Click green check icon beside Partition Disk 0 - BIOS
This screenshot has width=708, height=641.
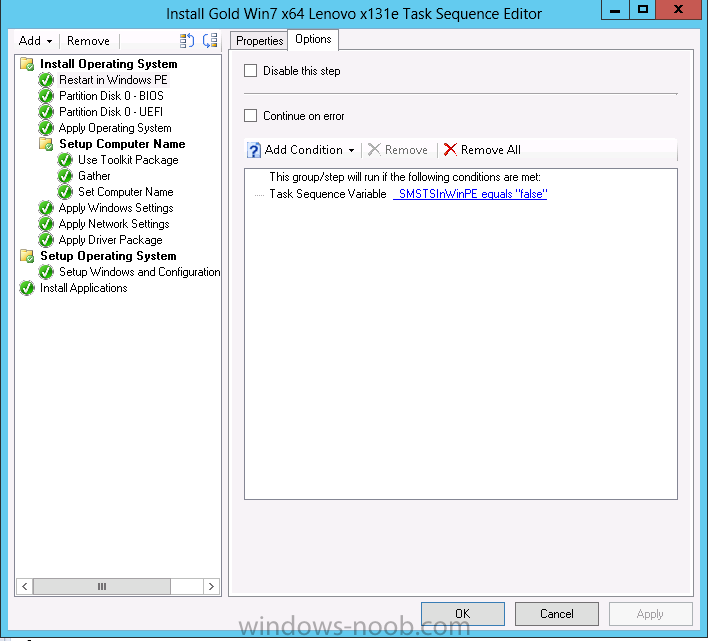(x=46, y=96)
